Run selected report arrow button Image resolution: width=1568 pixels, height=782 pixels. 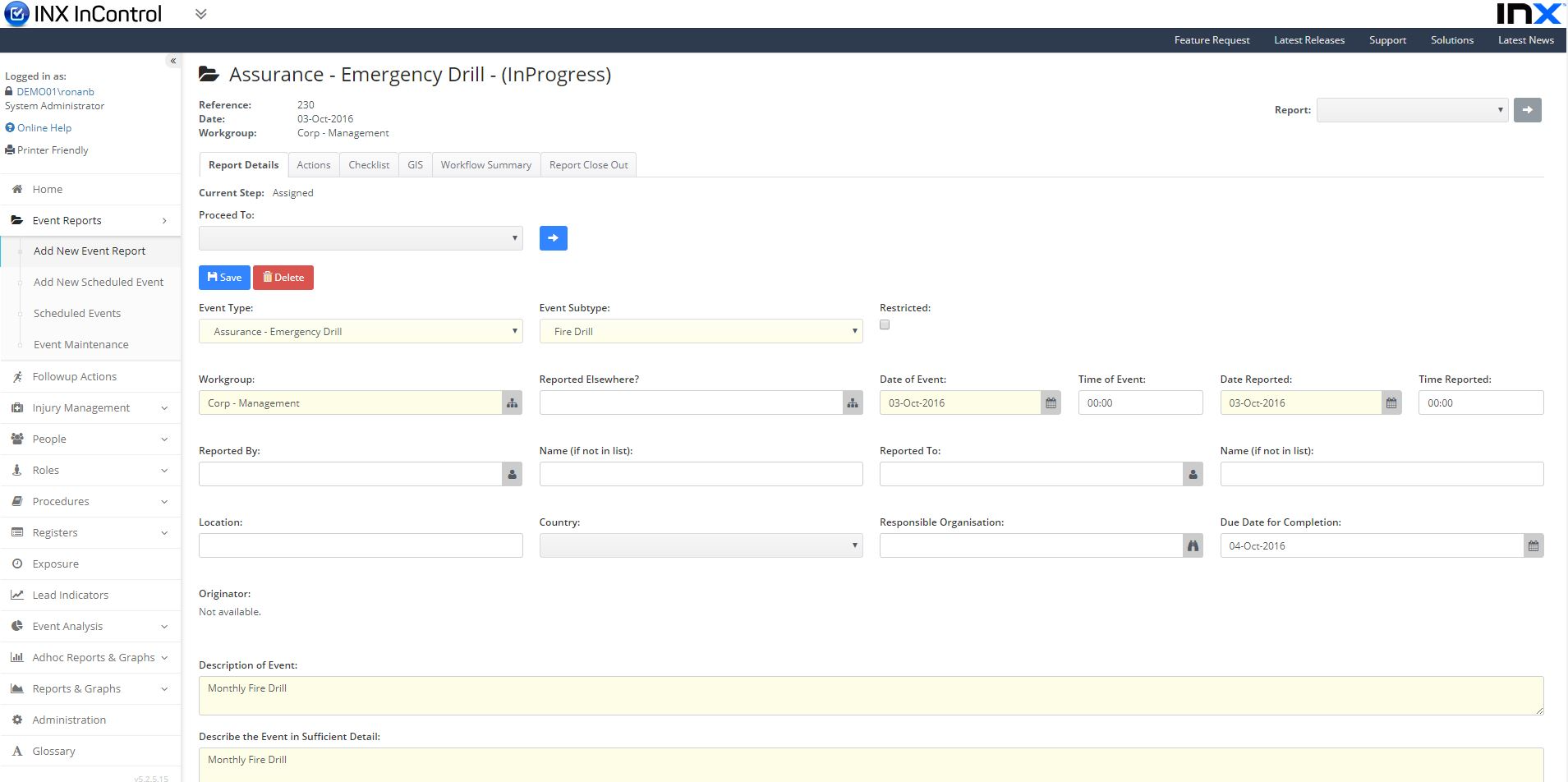1528,110
